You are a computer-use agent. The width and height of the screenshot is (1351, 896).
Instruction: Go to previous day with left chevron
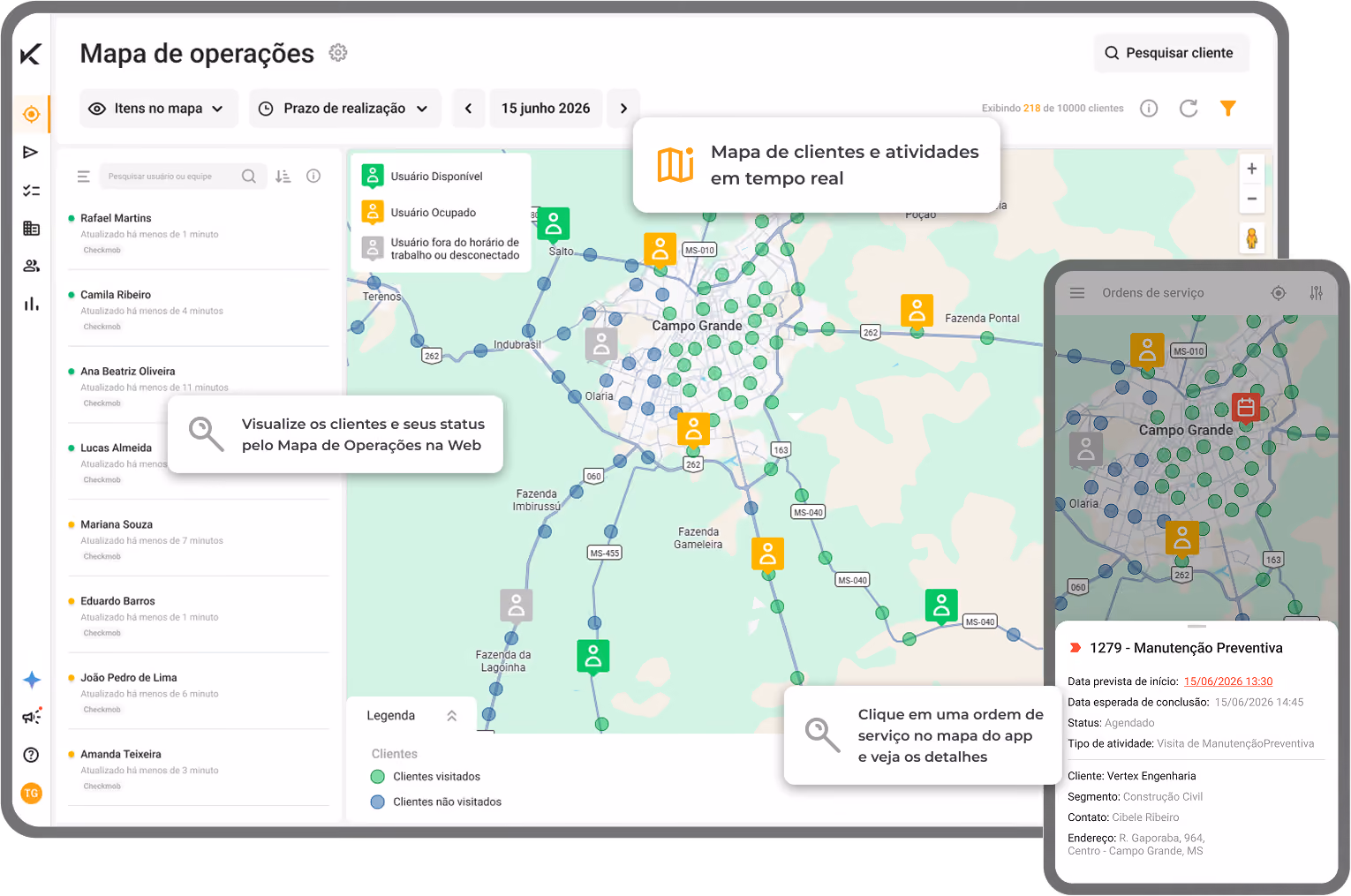coord(469,109)
